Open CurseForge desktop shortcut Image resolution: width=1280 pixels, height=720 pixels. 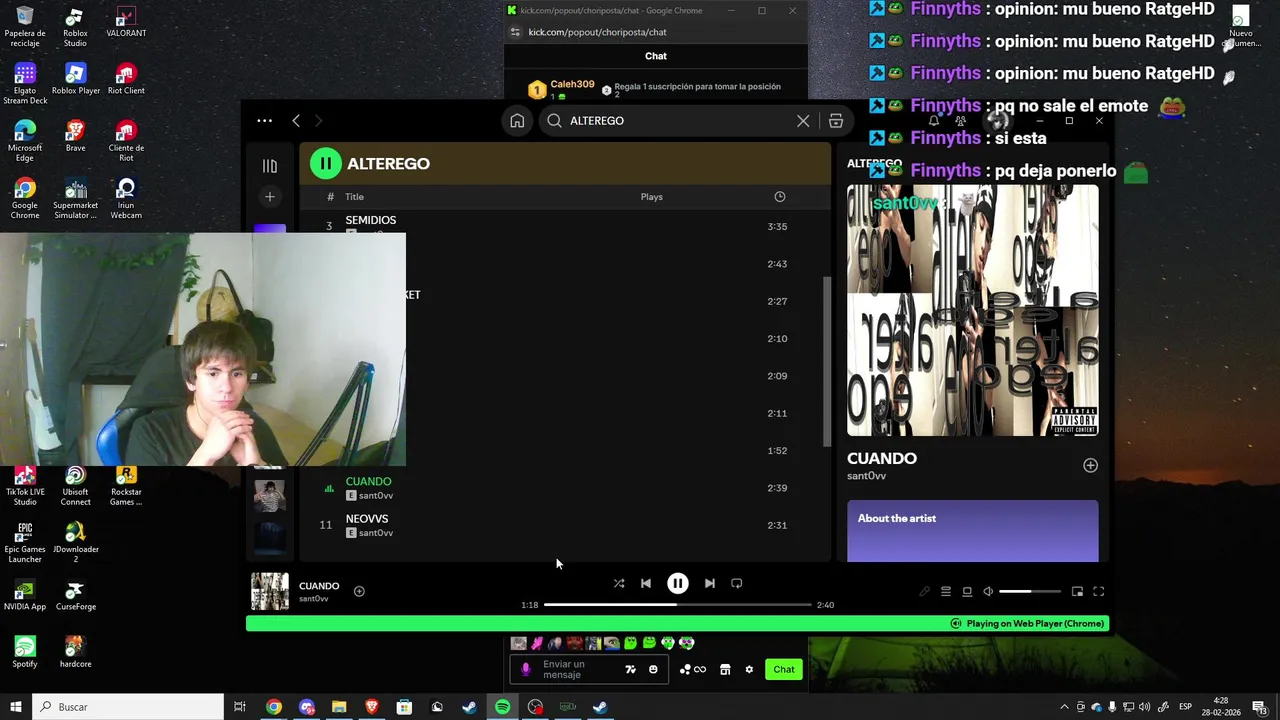(75, 595)
